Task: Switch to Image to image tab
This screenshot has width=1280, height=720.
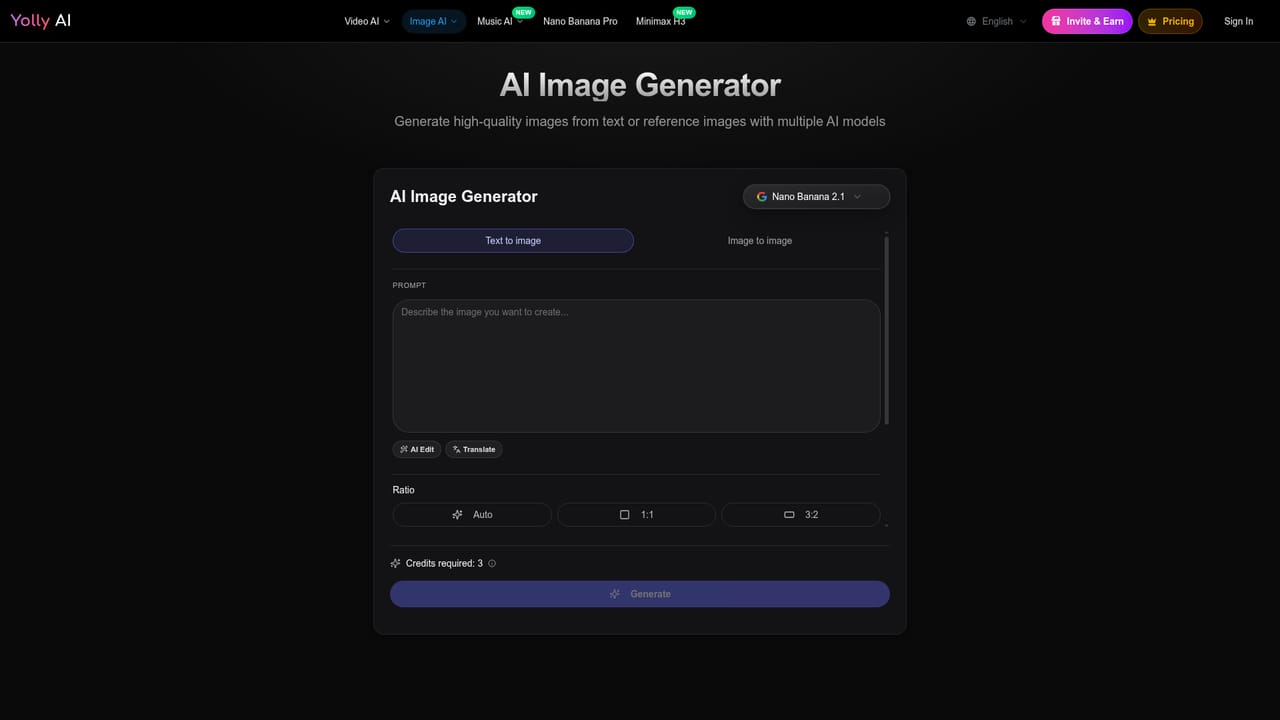Action: tap(760, 241)
